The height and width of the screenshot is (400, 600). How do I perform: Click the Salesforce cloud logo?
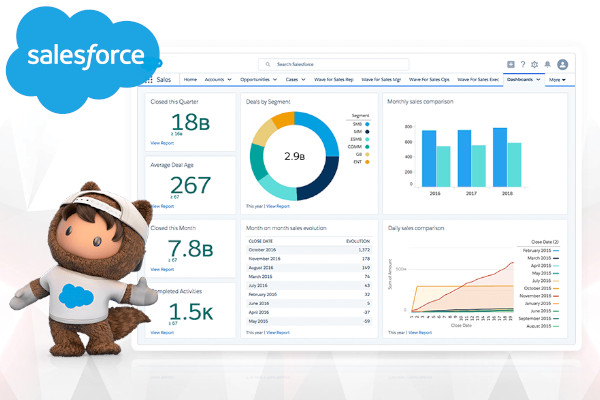point(84,59)
